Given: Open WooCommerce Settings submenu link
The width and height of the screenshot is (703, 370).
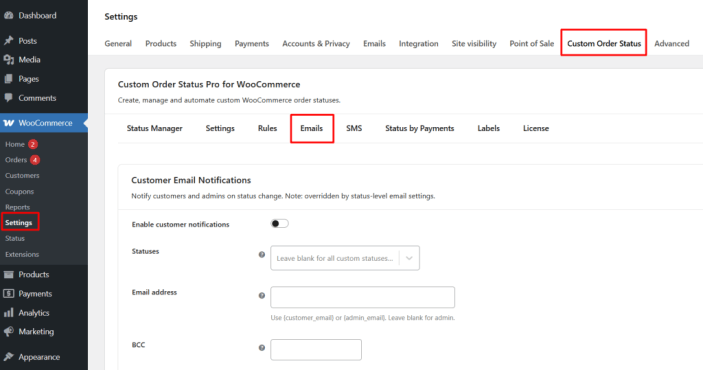Looking at the screenshot, I should click(19, 222).
